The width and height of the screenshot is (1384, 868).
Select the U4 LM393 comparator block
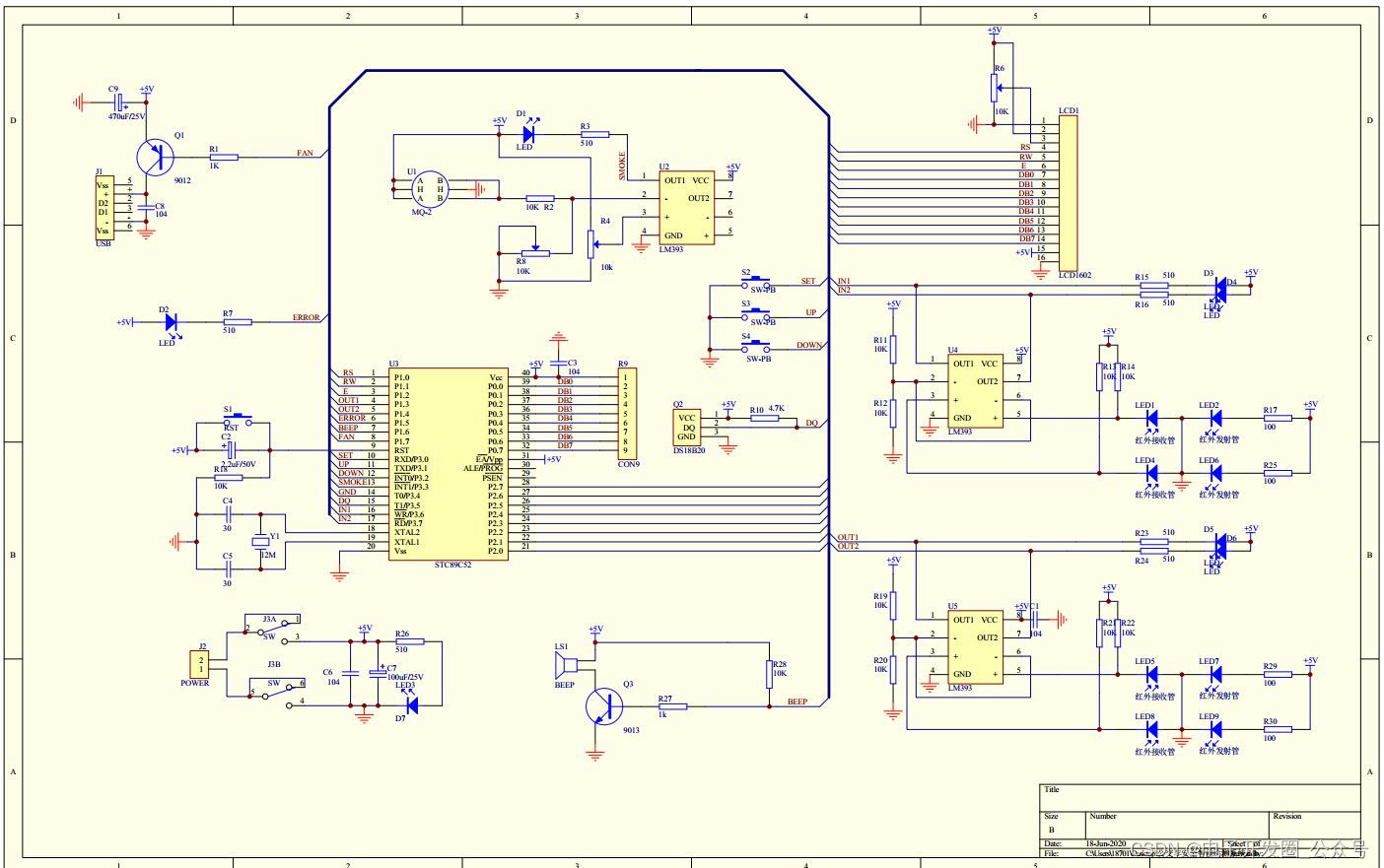click(975, 391)
